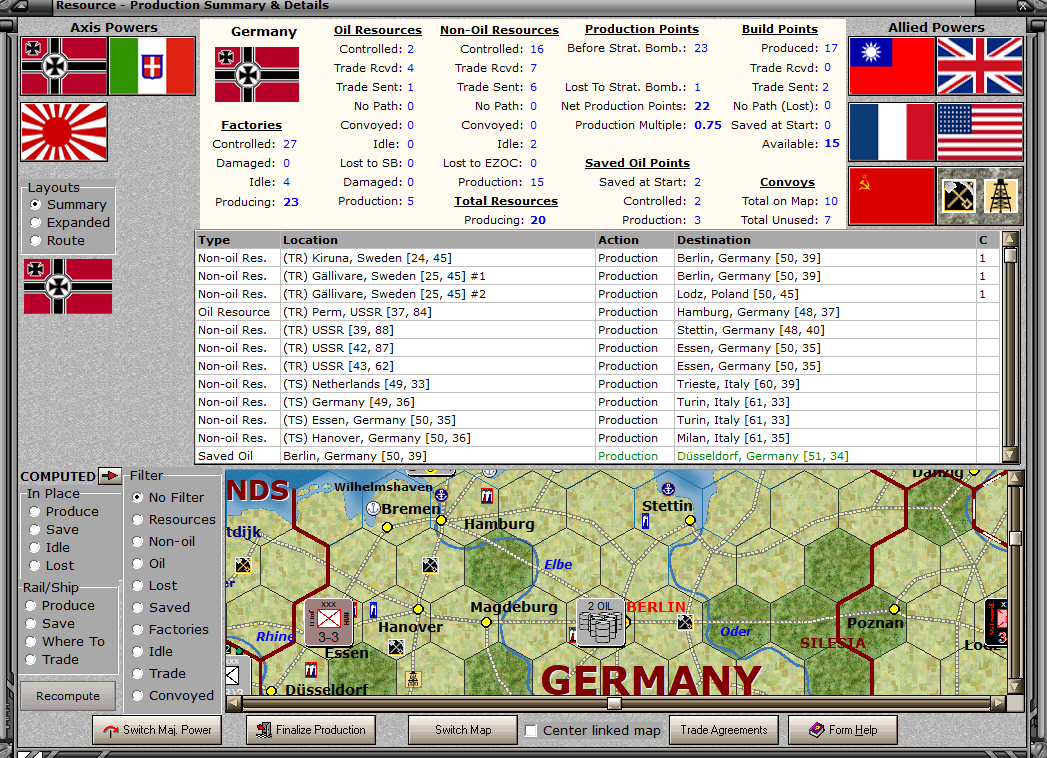Click map scroll left arrow

(234, 703)
